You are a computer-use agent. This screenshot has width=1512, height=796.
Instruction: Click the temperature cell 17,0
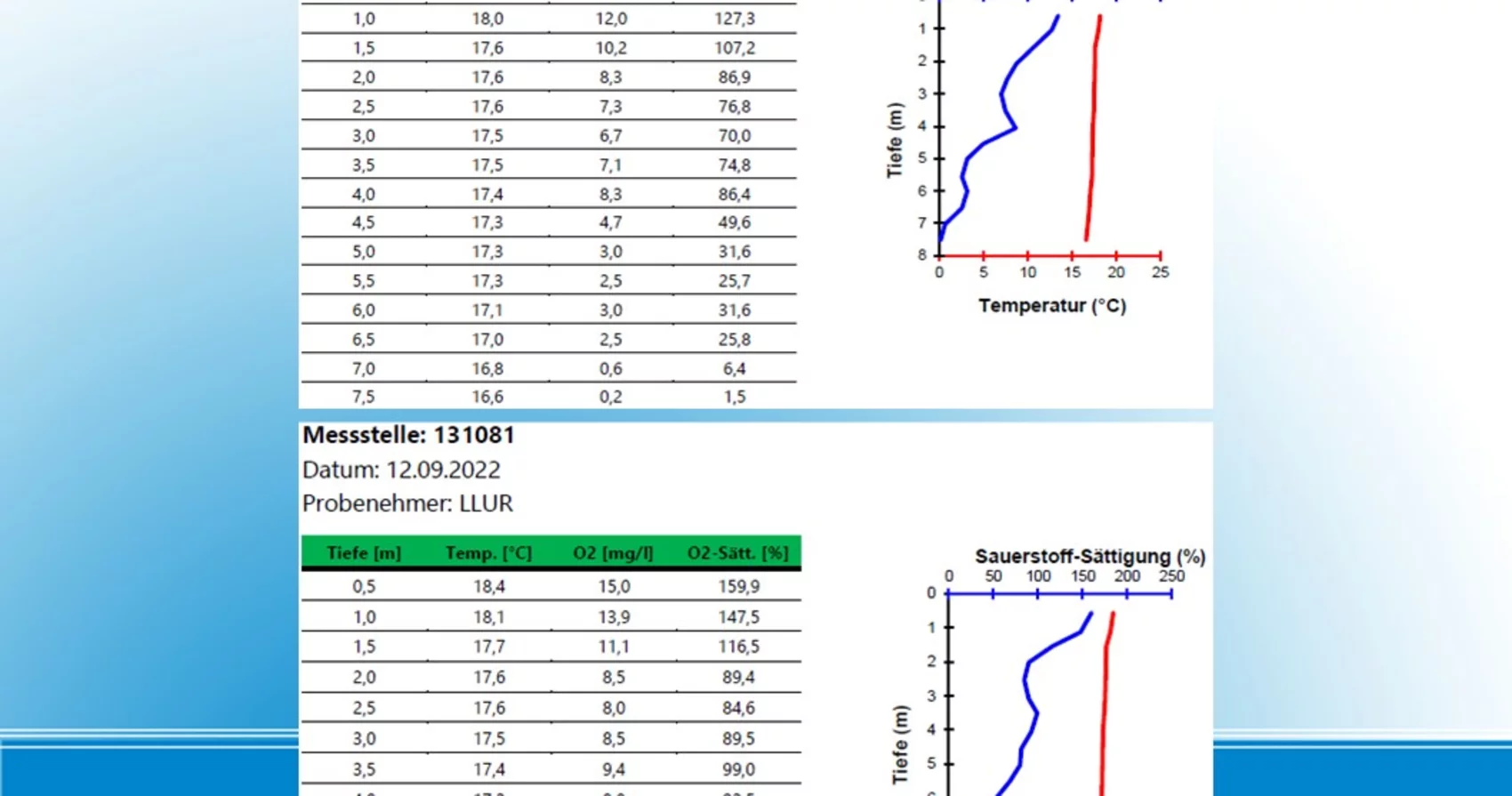click(x=487, y=340)
